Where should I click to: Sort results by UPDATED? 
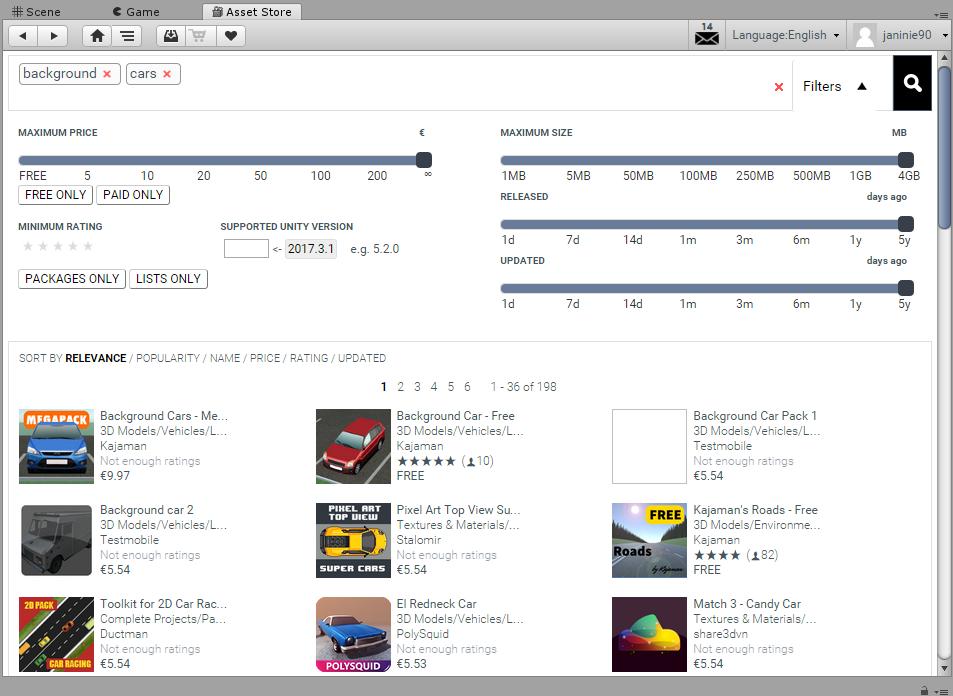point(362,358)
